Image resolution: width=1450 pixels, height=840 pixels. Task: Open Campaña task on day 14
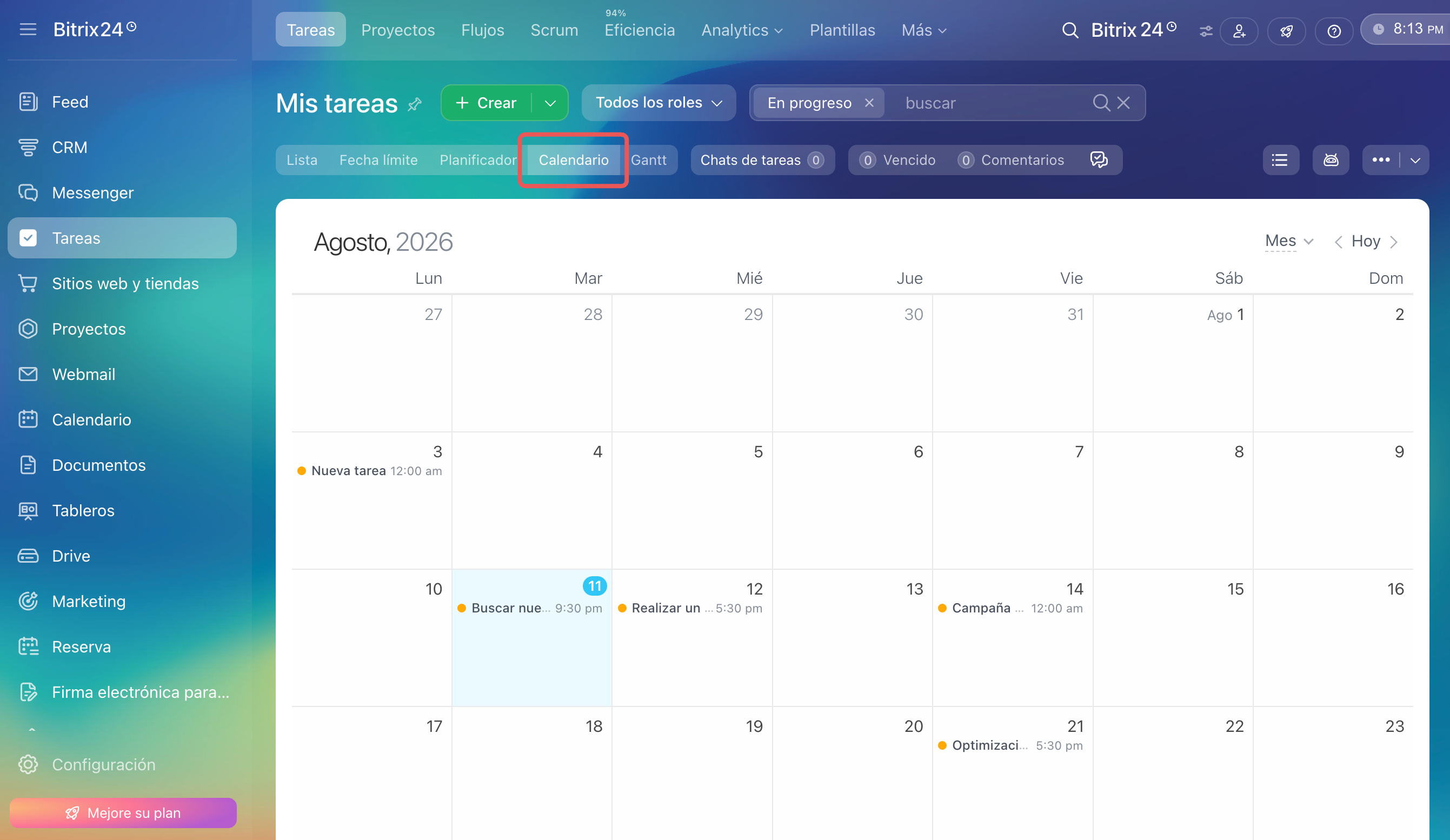pyautogui.click(x=1010, y=608)
